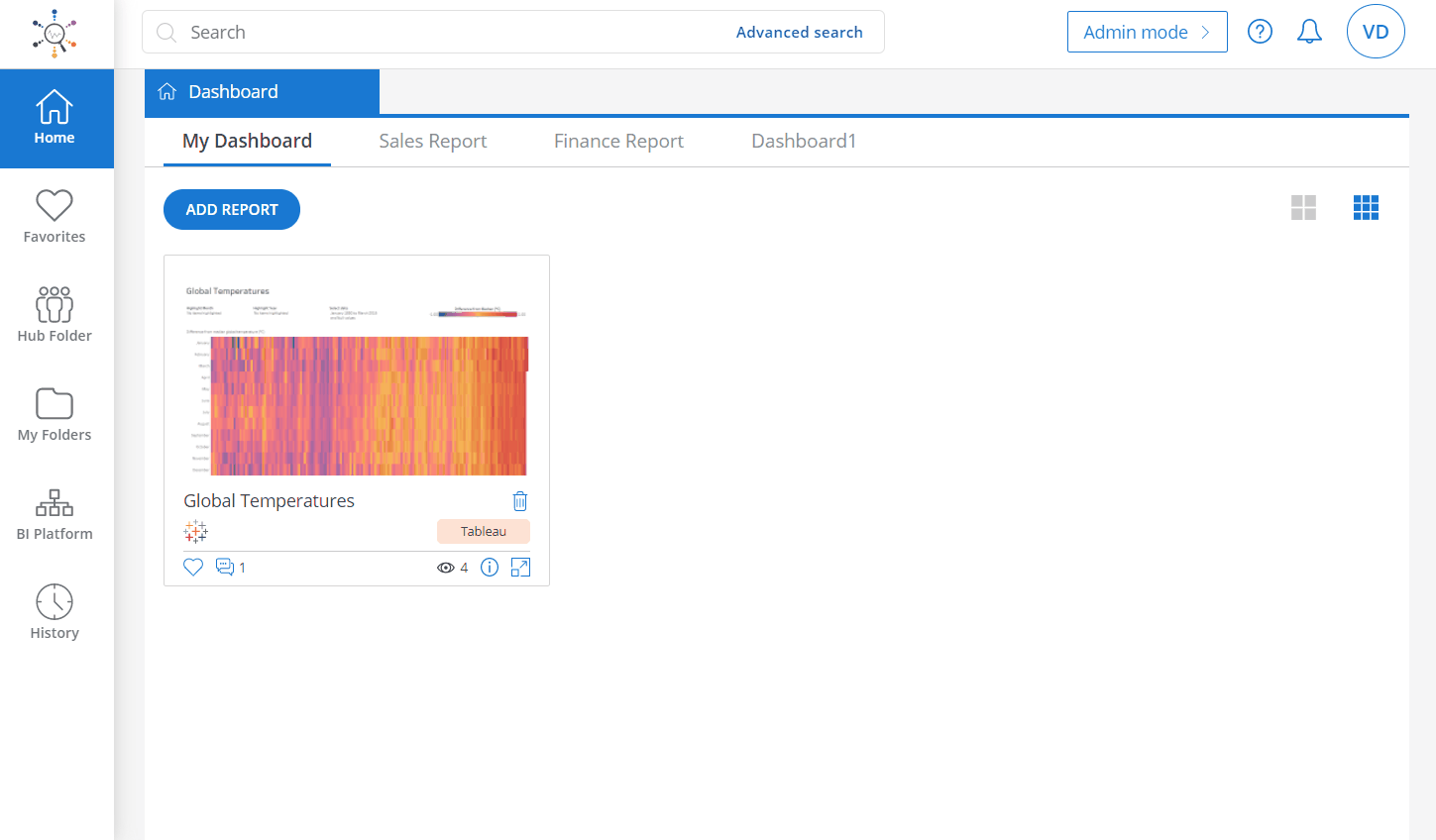Viewport: 1436px width, 840px height.
Task: Open Favorites from the left sidebar
Action: point(55,216)
